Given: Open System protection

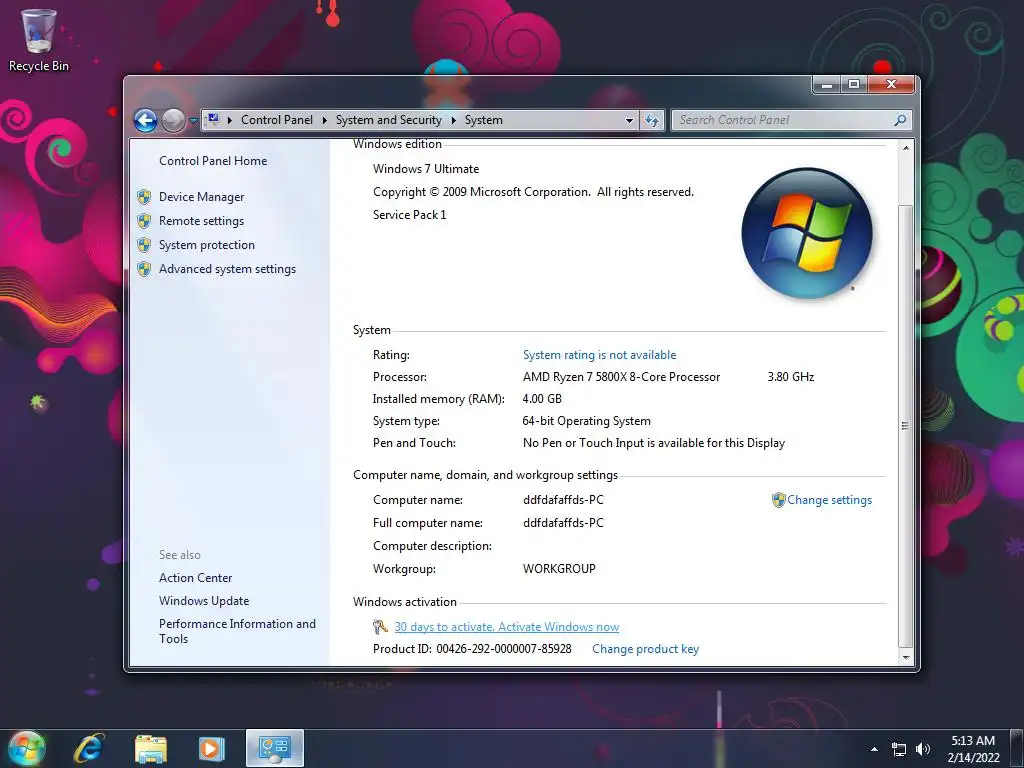Looking at the screenshot, I should coord(206,245).
